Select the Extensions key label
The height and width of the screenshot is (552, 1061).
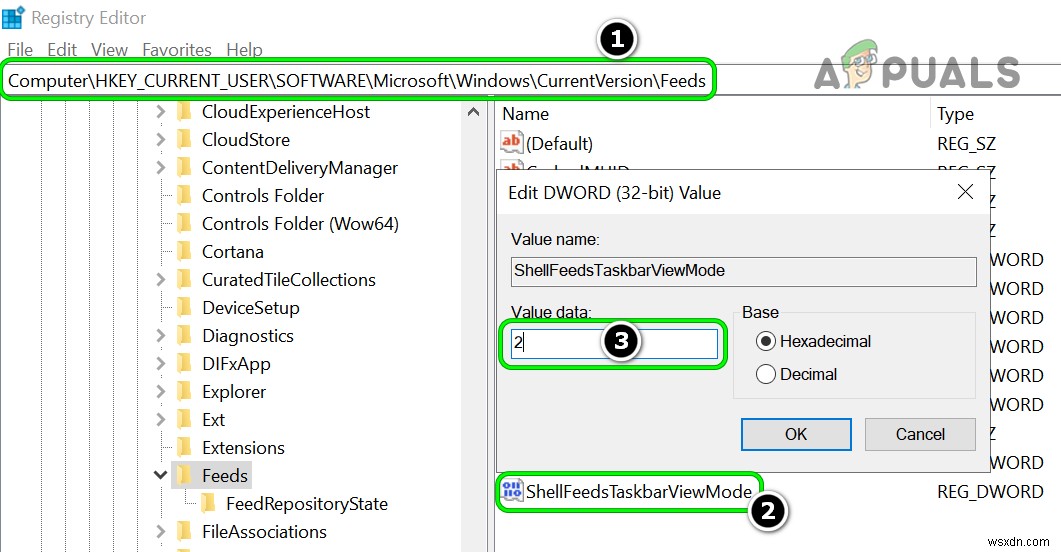click(244, 448)
